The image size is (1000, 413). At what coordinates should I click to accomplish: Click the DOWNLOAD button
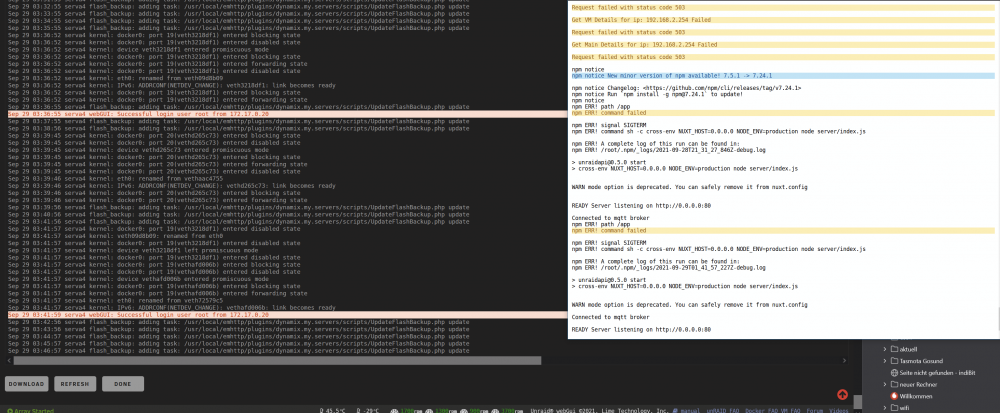27,384
